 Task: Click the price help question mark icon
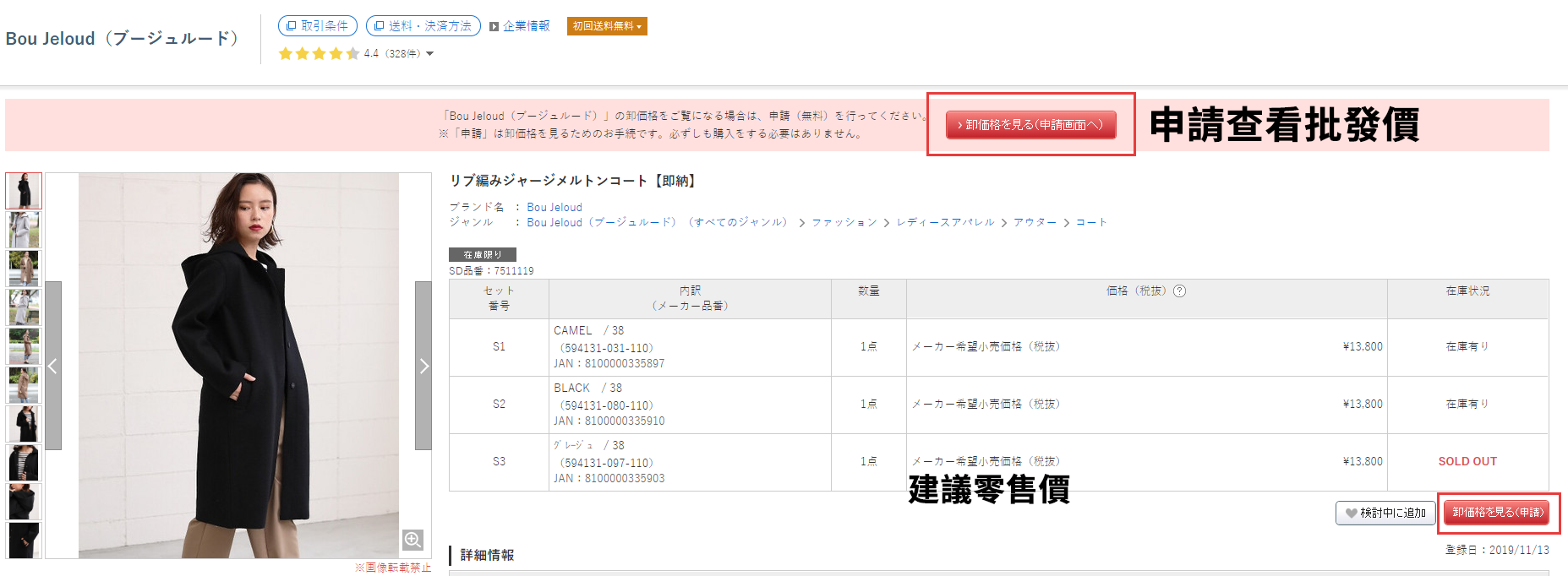click(1180, 291)
